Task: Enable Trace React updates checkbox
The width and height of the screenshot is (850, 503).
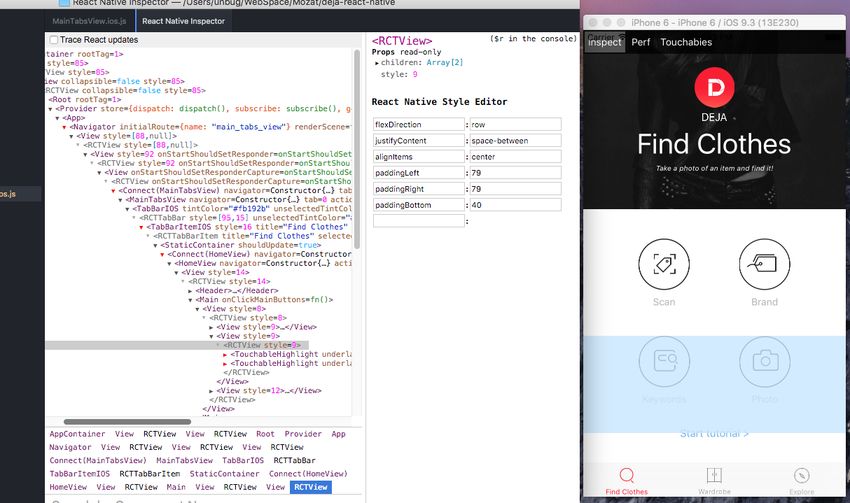Action: point(54,40)
